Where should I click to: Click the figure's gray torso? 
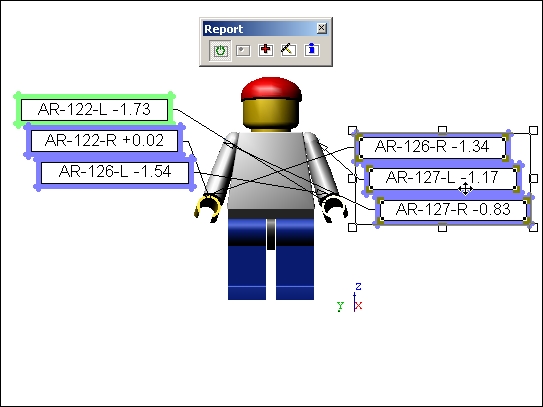coord(271,170)
